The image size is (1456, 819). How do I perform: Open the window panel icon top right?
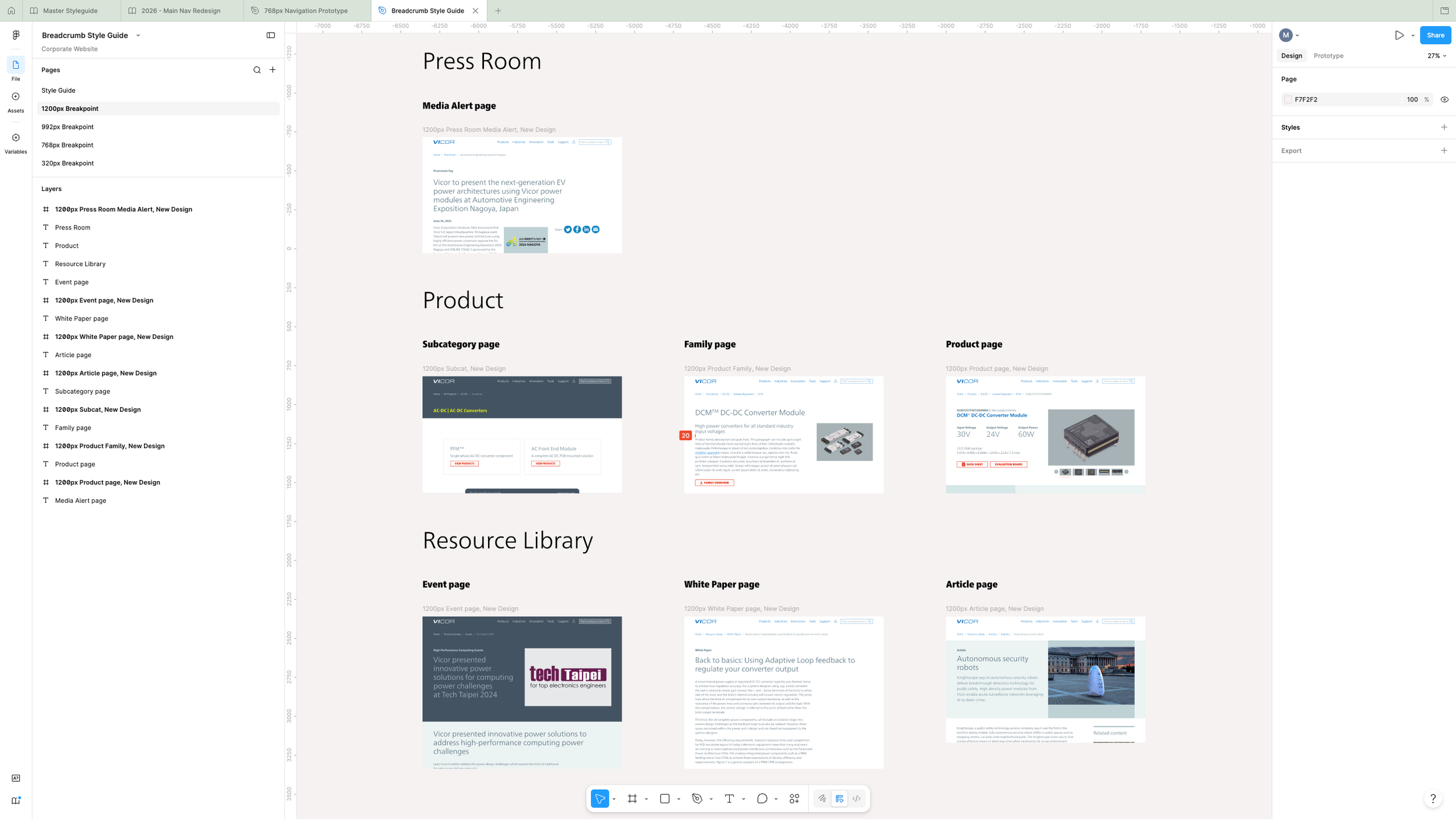[x=1444, y=10]
